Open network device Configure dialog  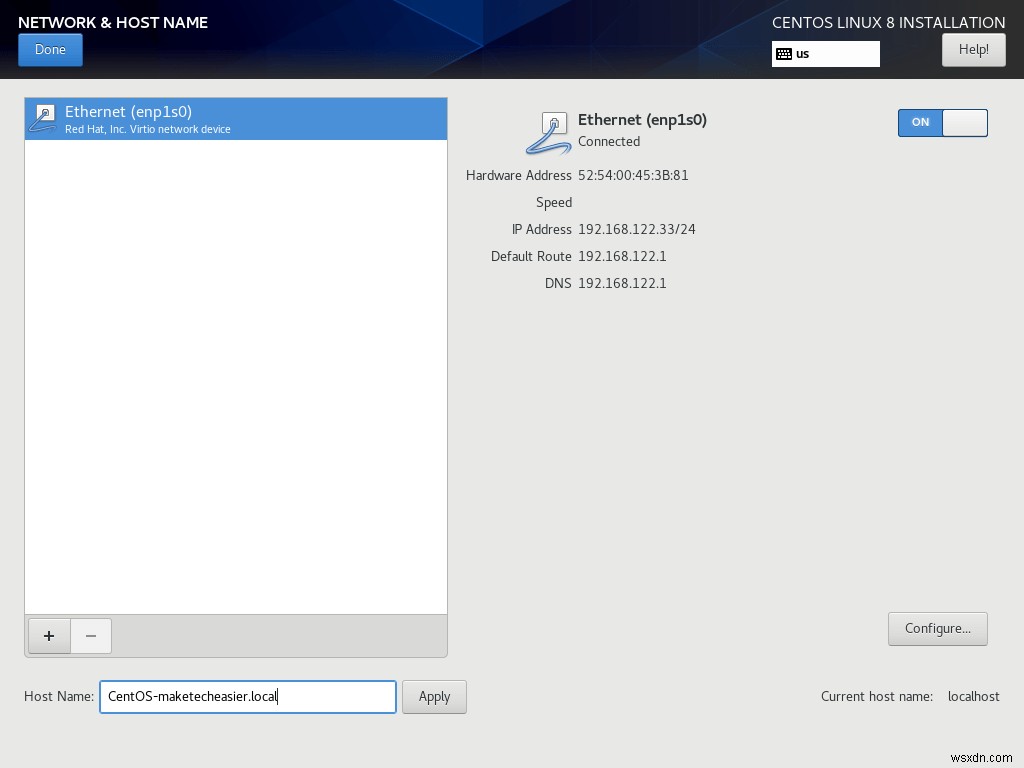pyautogui.click(x=937, y=628)
